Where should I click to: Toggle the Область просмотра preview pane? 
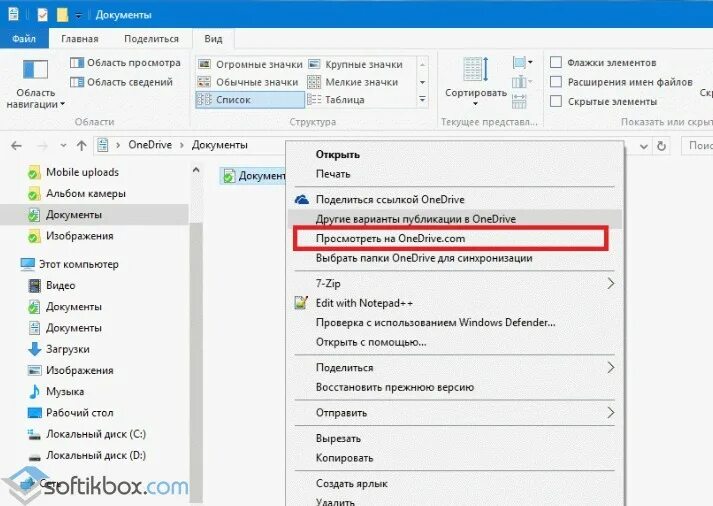[x=126, y=63]
